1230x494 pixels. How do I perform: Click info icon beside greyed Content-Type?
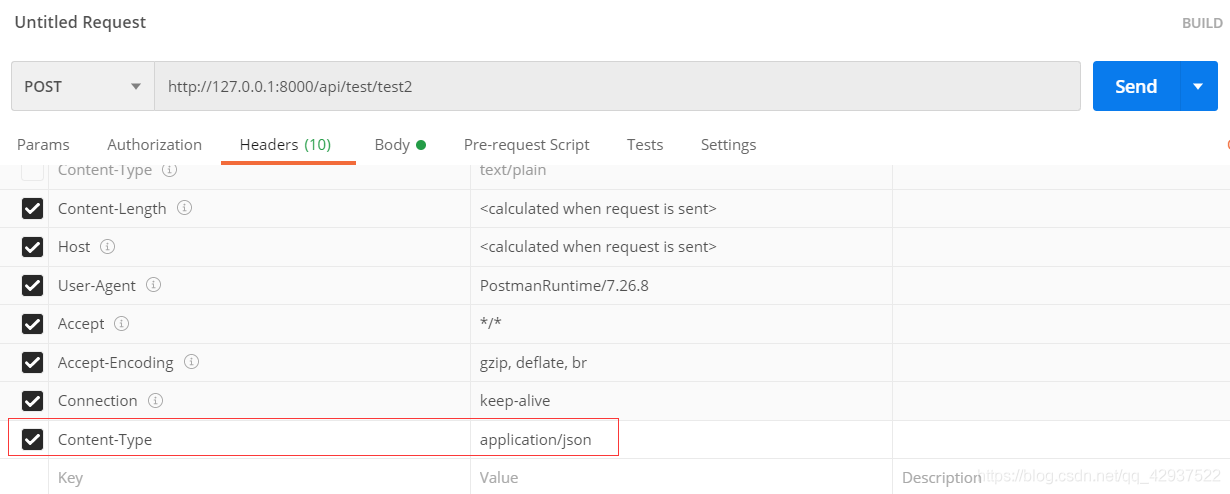170,171
